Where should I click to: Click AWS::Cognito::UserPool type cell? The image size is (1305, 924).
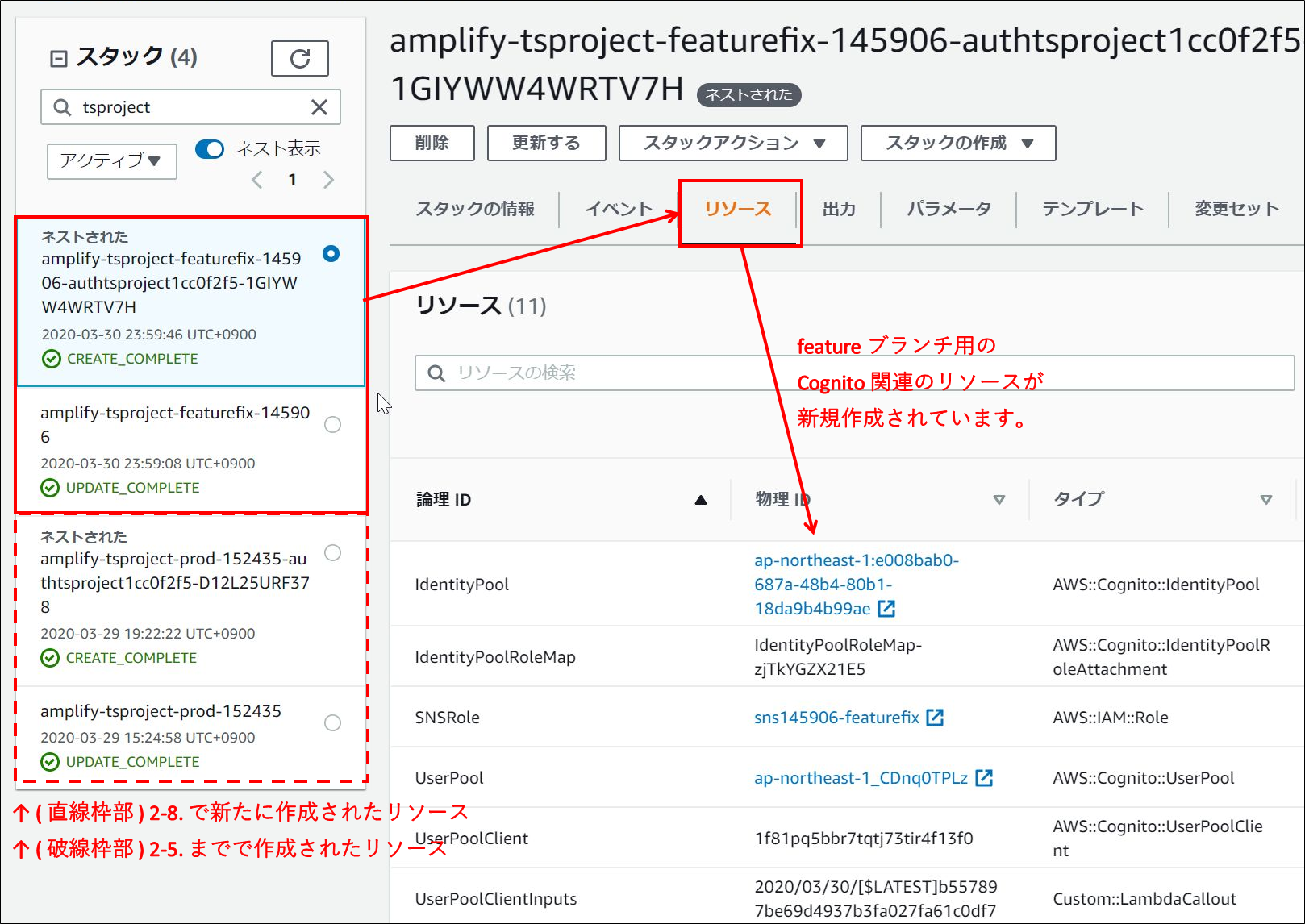click(1144, 778)
